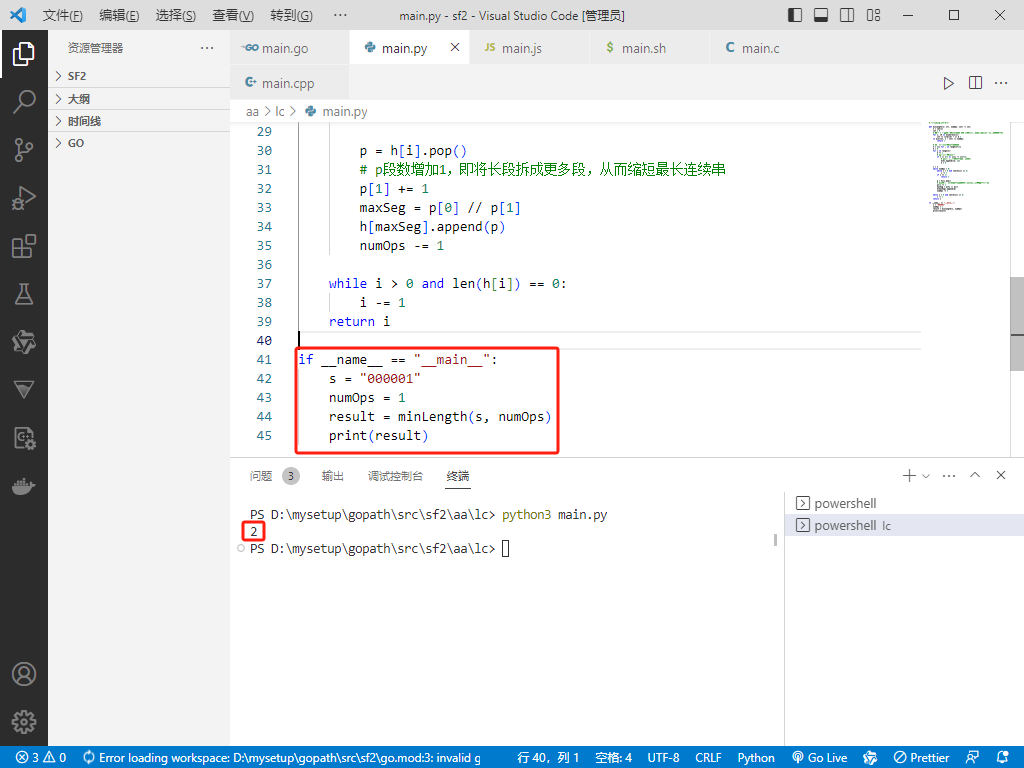Open the overflow menu ellipsis in menu bar
Viewport: 1024px width, 768px height.
[x=340, y=15]
